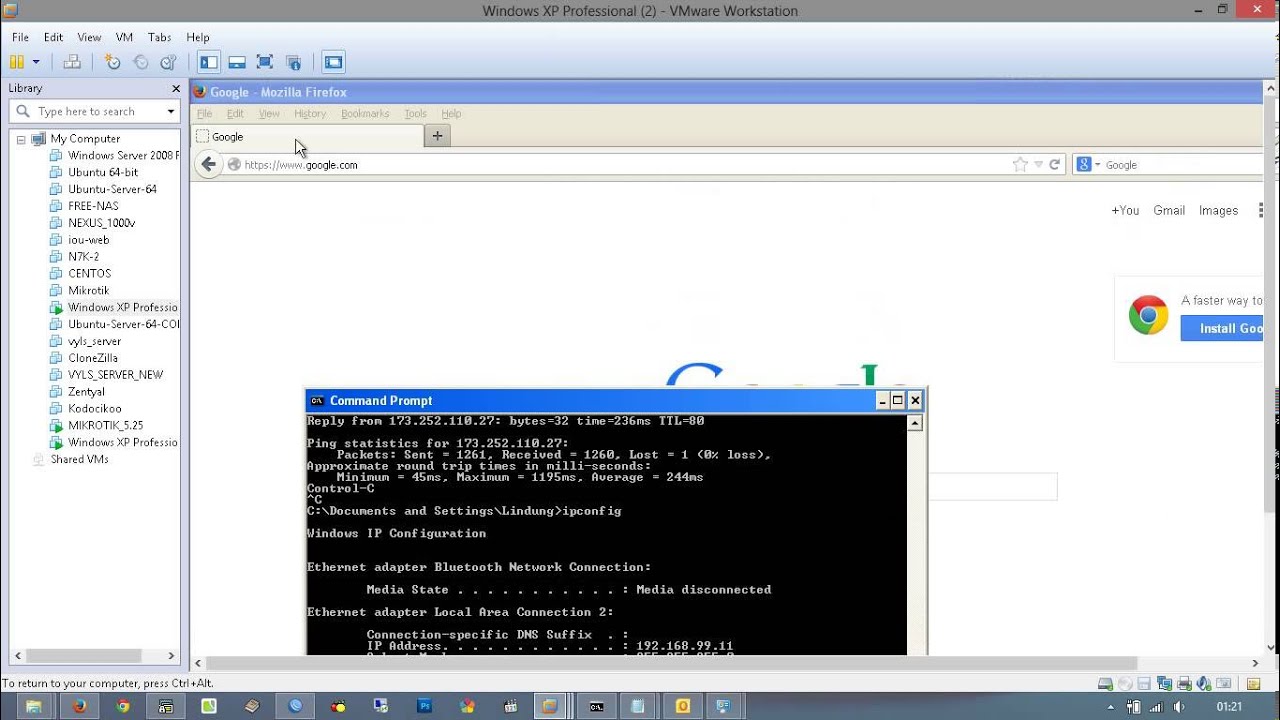1280x720 pixels.
Task: Click Firefox icon in Windows taskbar
Action: tap(79, 706)
